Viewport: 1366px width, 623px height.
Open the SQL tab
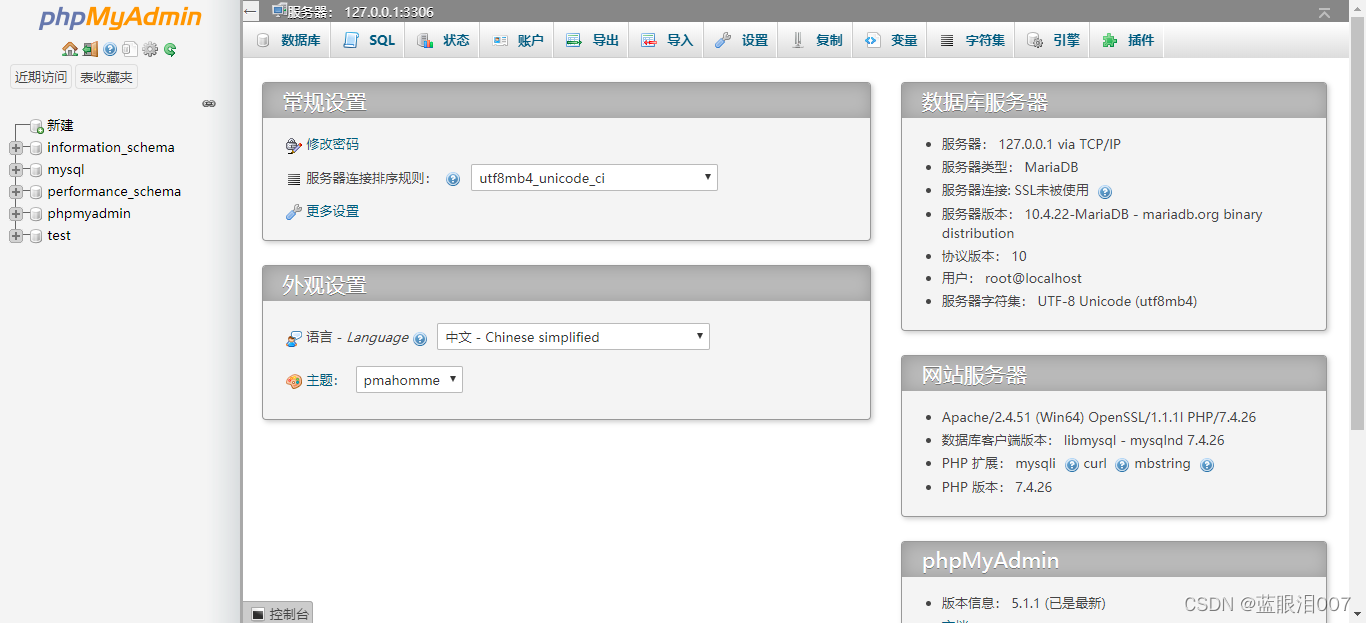tap(369, 40)
